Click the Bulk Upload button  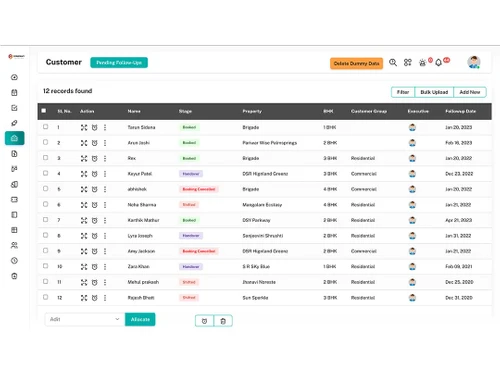pyautogui.click(x=434, y=92)
